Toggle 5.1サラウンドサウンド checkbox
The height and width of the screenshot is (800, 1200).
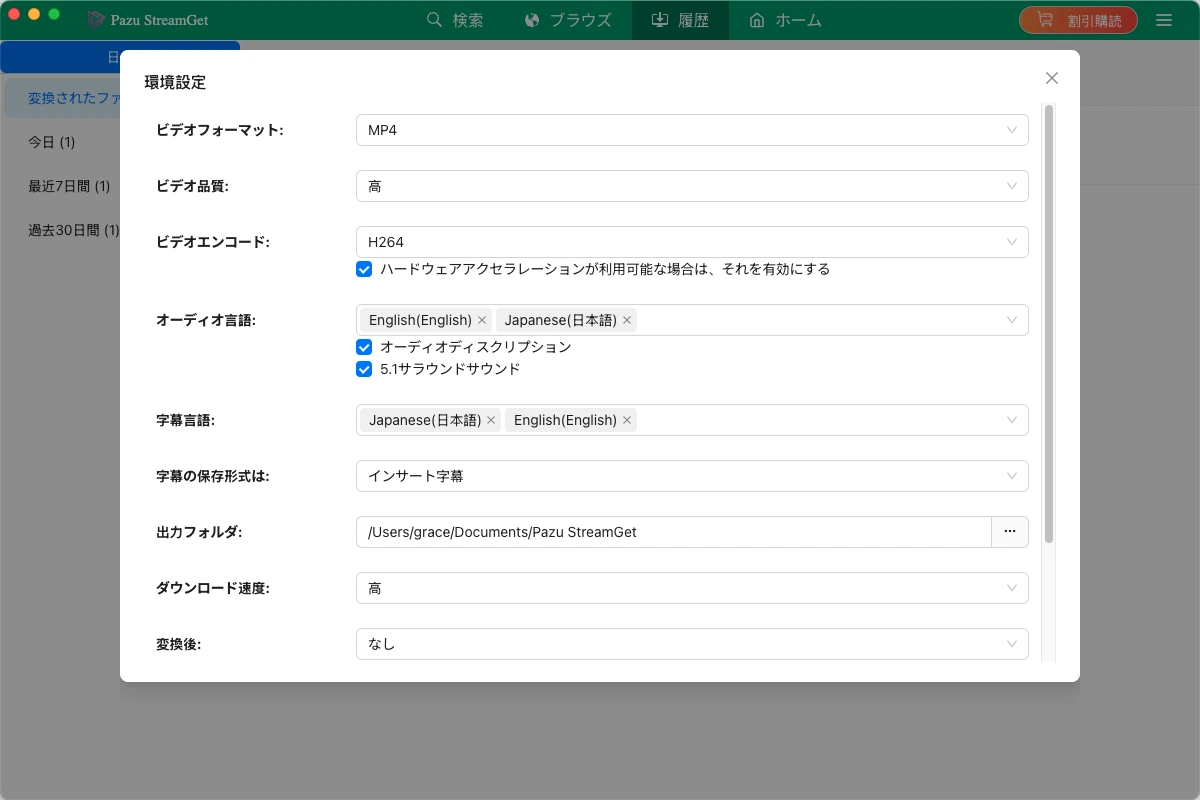pyautogui.click(x=364, y=369)
